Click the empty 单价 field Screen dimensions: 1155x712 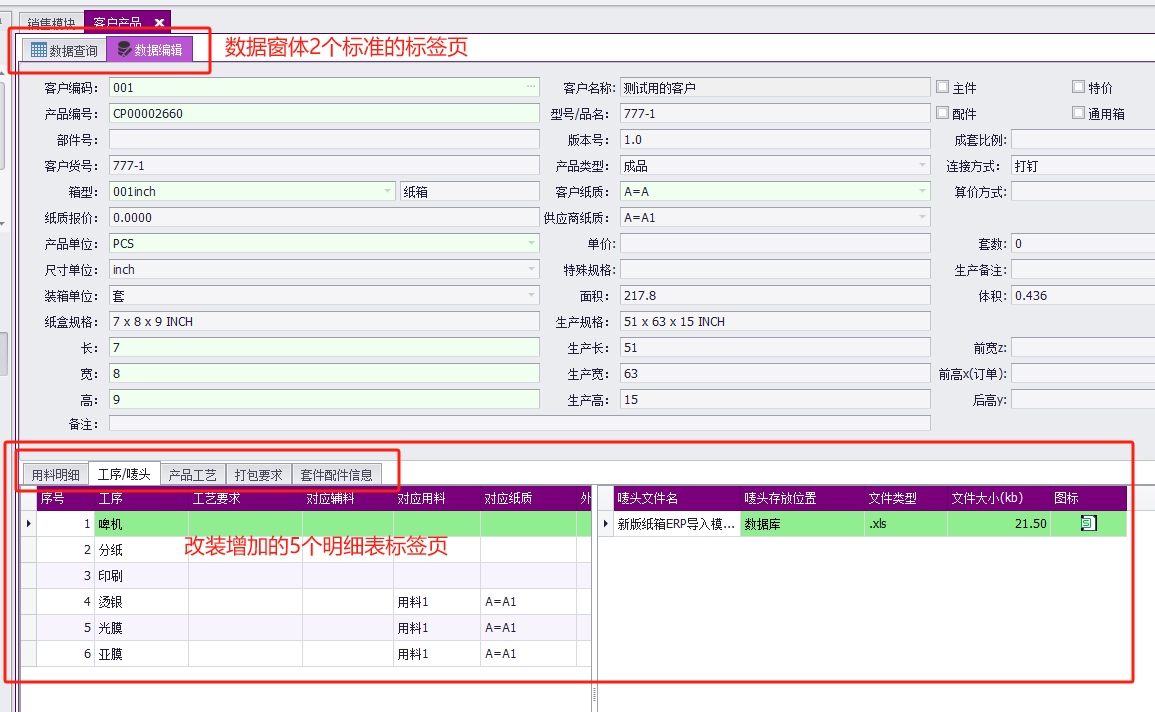click(x=775, y=243)
